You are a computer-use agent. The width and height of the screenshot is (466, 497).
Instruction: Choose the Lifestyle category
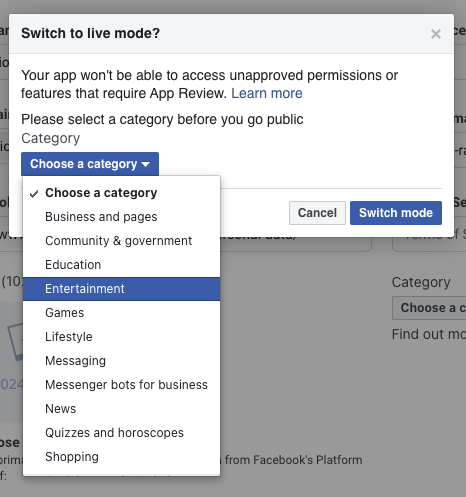pyautogui.click(x=121, y=337)
